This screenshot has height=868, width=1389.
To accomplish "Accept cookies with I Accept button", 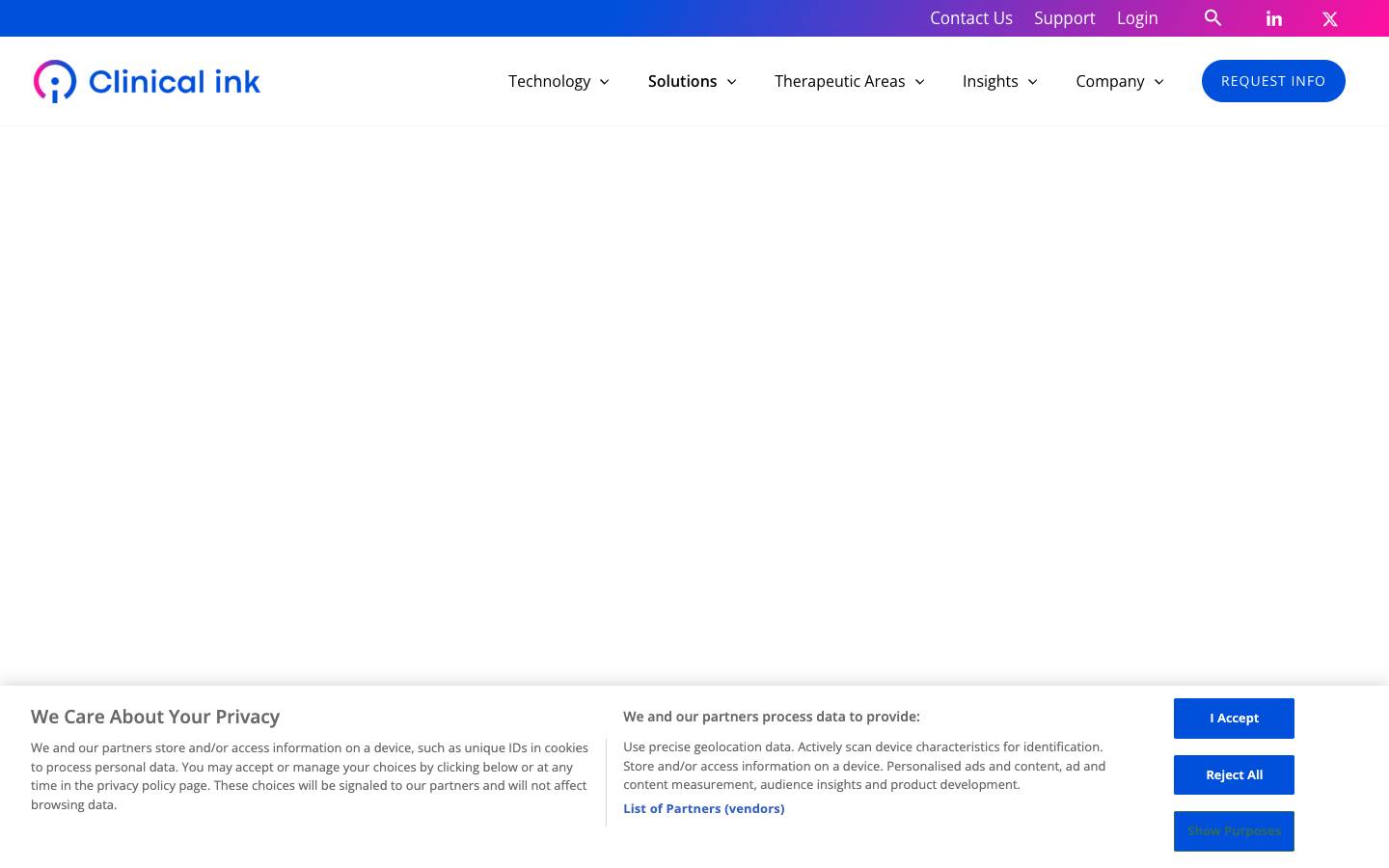I will coord(1234,719).
